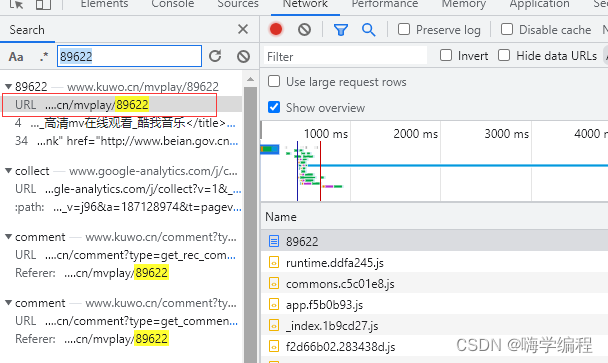608x363 pixels.
Task: Select Referer row under first comment group
Action: click(x=122, y=273)
